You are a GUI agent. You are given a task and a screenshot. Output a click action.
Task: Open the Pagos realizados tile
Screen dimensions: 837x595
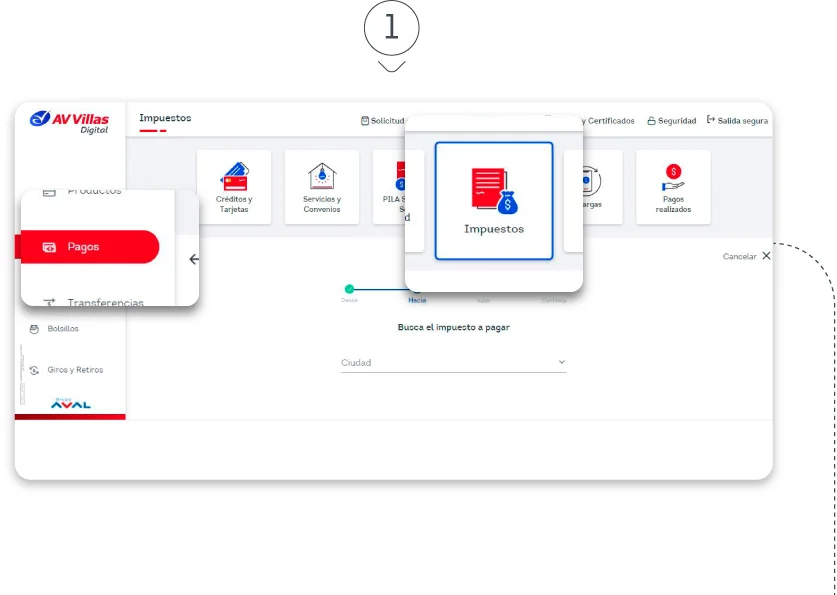(x=673, y=186)
